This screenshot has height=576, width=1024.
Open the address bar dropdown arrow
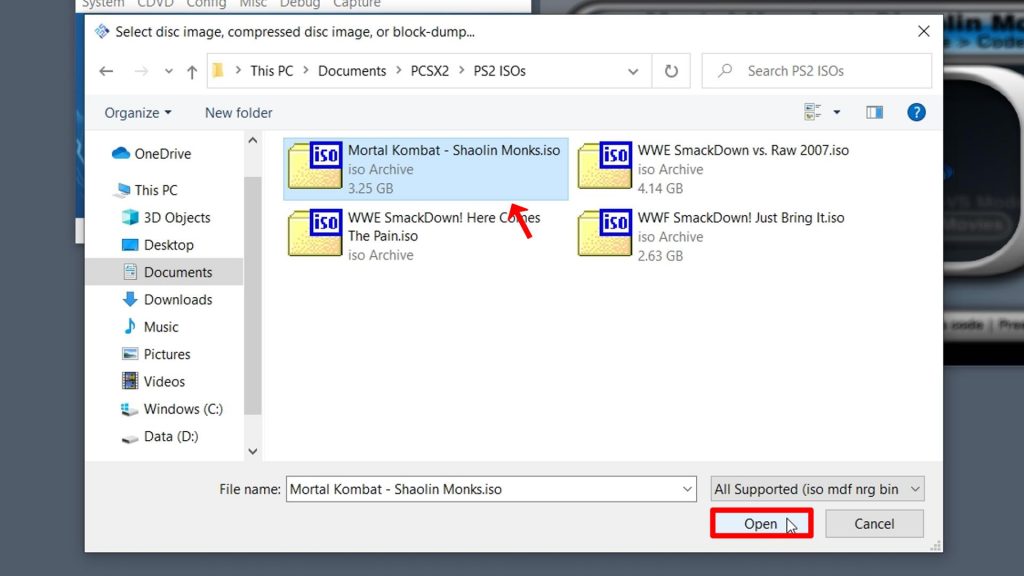pyautogui.click(x=633, y=70)
